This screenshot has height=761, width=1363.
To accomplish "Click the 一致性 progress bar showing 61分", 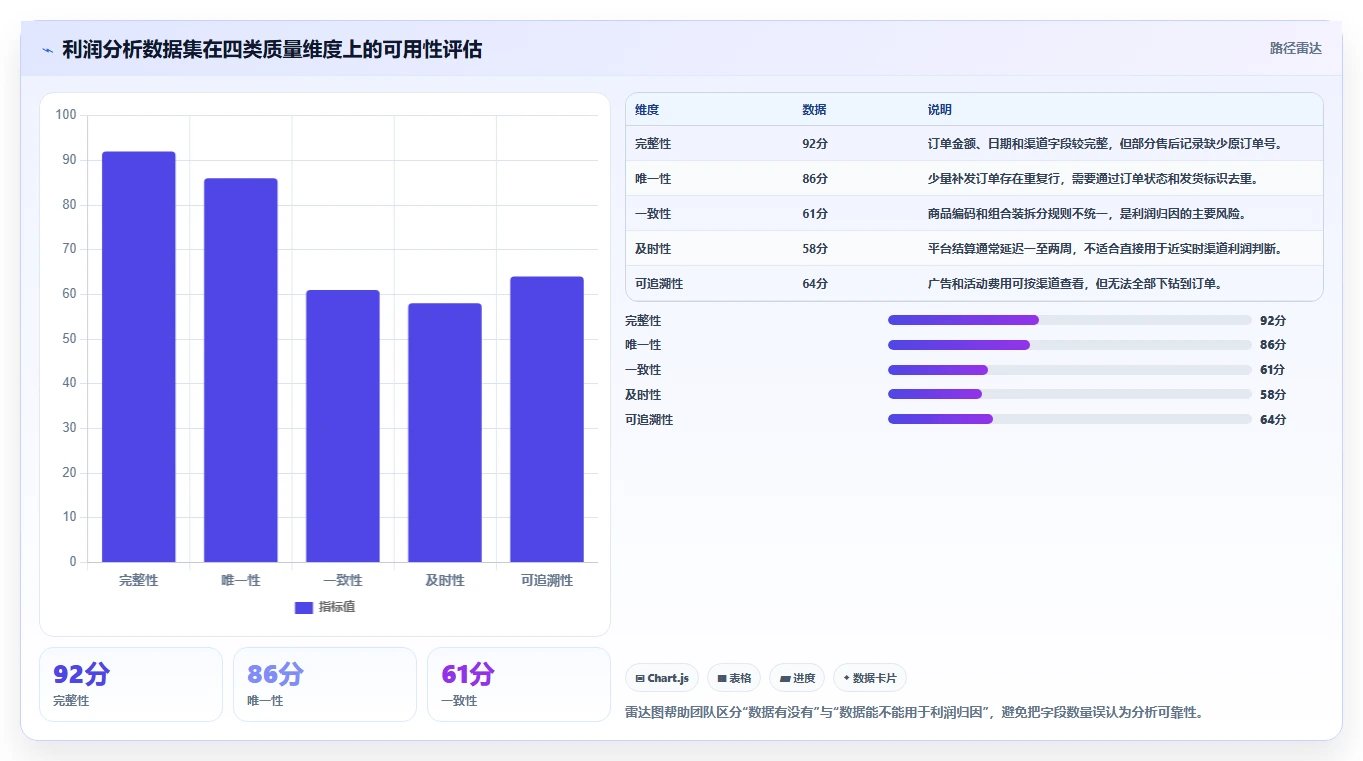I will point(1070,370).
